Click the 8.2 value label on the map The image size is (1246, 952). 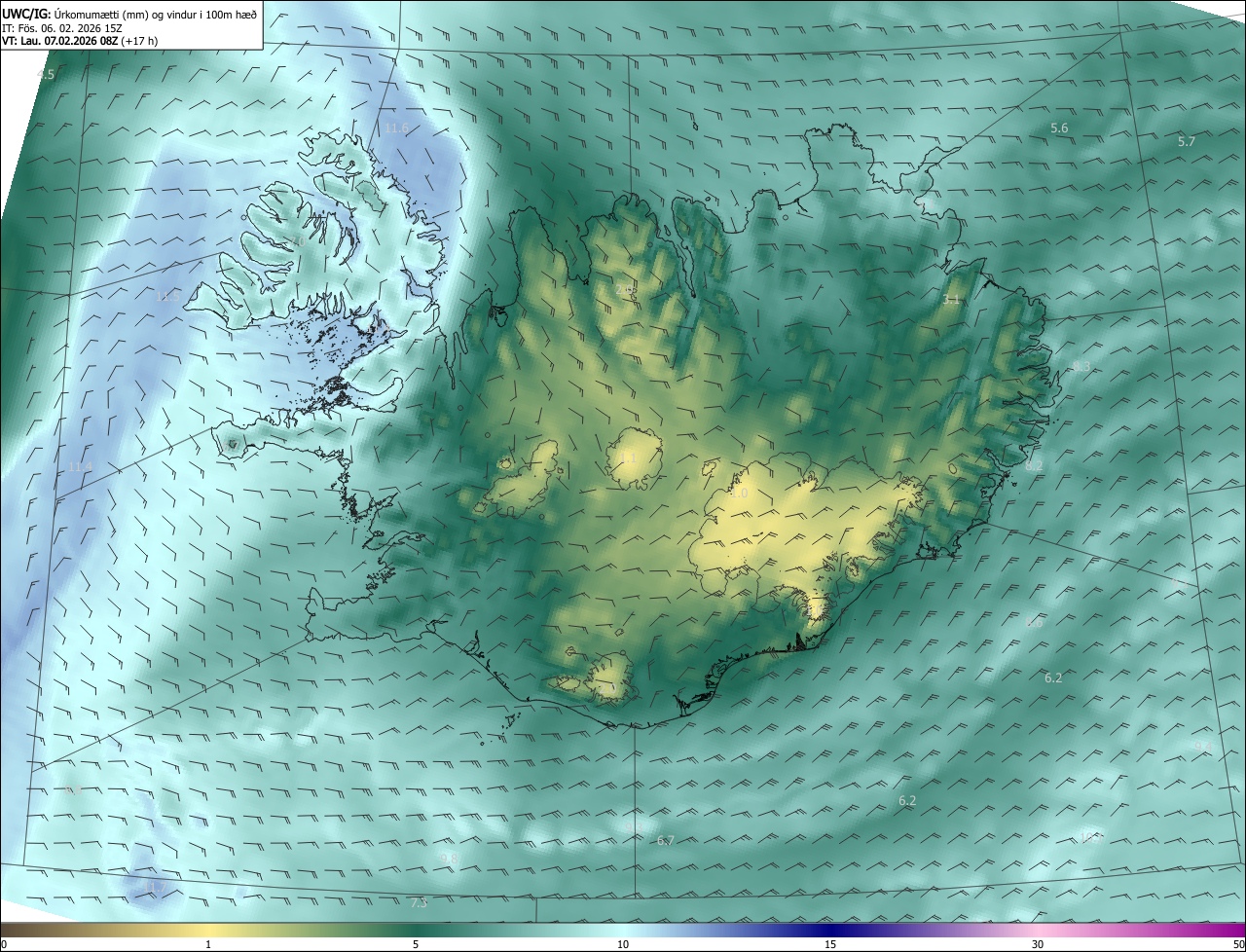pos(1034,466)
